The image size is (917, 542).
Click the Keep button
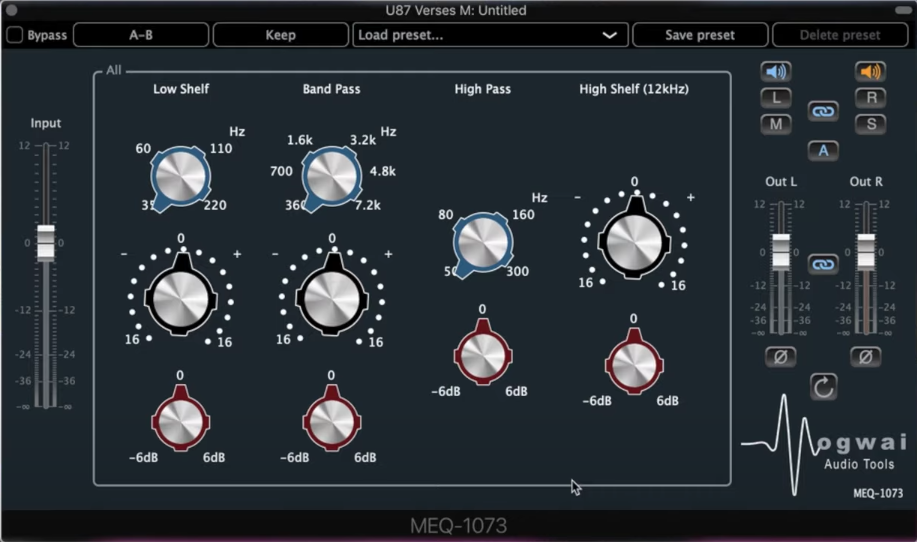[281, 35]
